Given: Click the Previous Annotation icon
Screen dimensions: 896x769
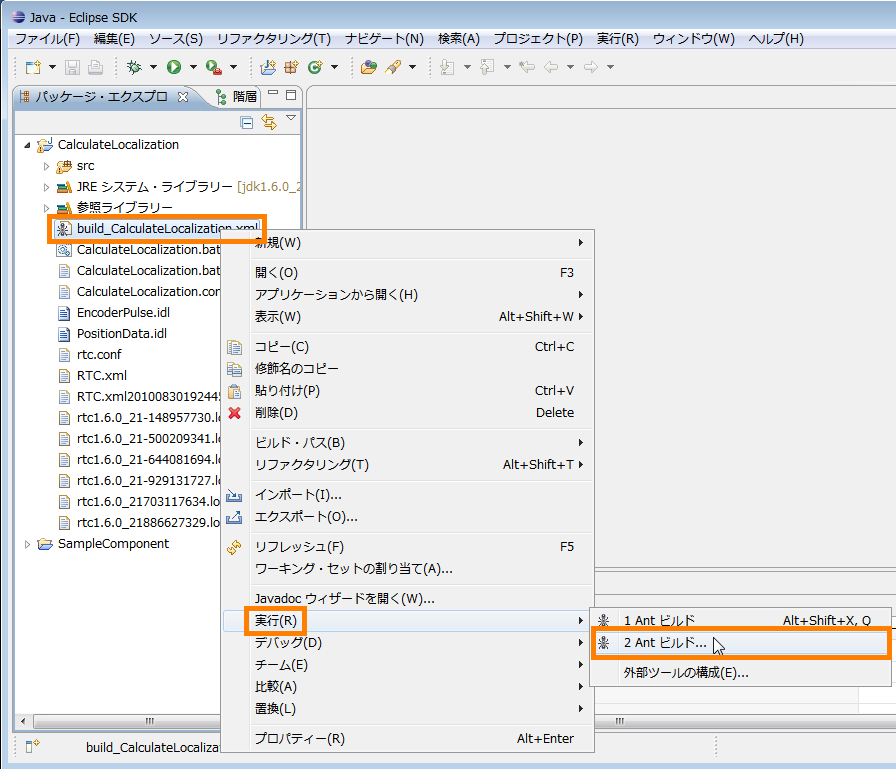Looking at the screenshot, I should coord(487,67).
